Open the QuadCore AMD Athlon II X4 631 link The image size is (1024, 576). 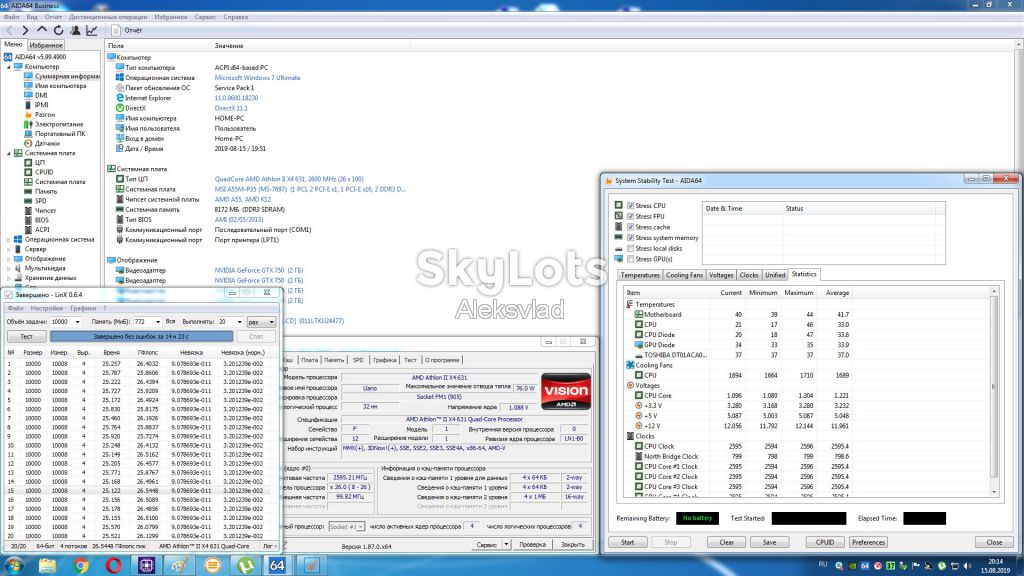coord(289,179)
